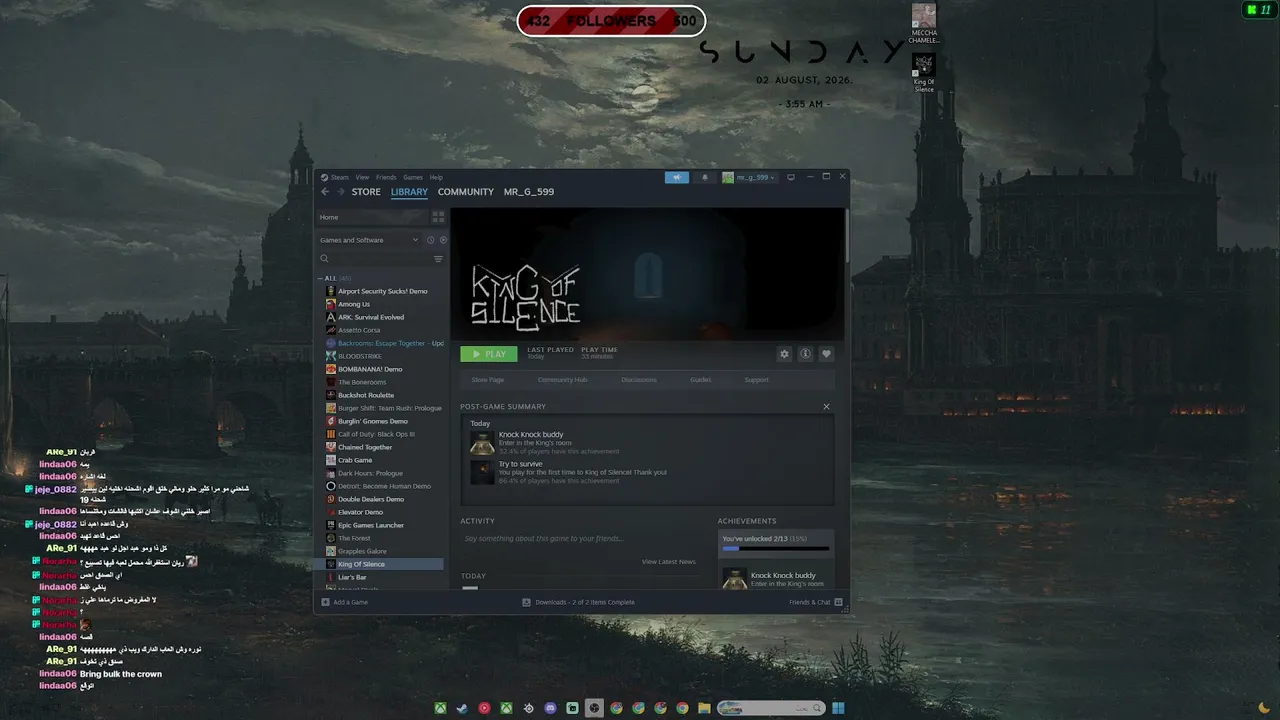Screen dimensions: 1280x720
Task: Select Buckshot Roulette in the library
Action: coord(366,395)
